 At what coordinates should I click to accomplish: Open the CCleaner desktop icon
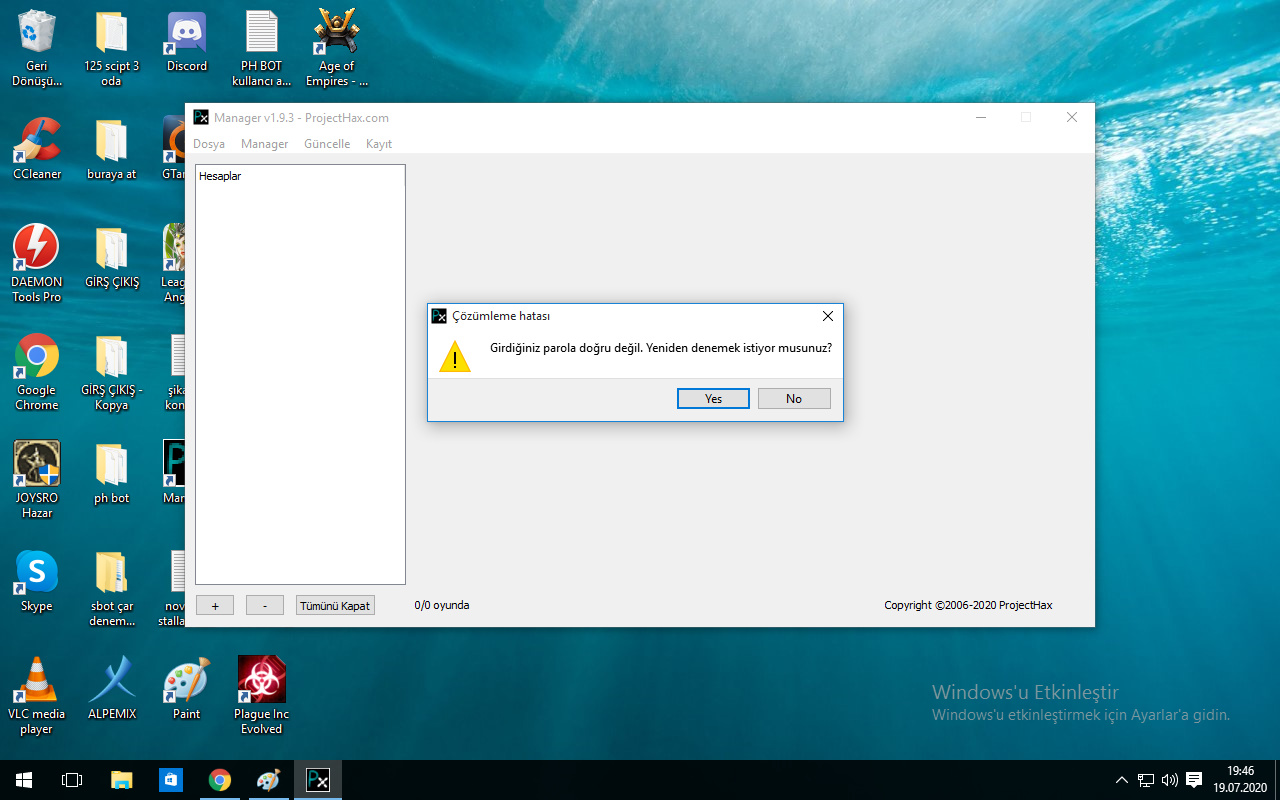(x=37, y=143)
